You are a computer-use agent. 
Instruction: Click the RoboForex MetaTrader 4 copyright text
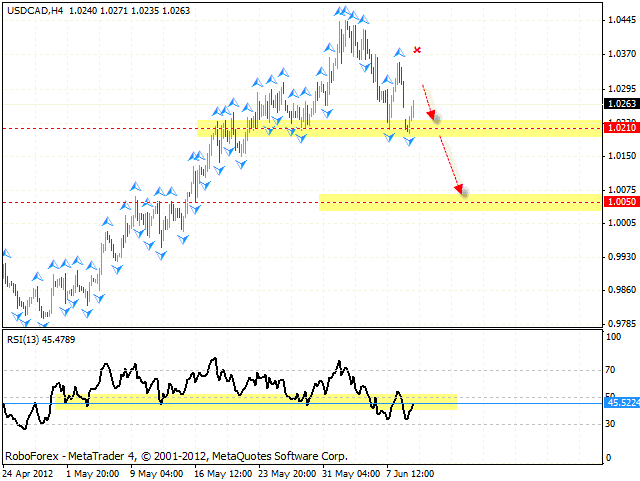176,453
